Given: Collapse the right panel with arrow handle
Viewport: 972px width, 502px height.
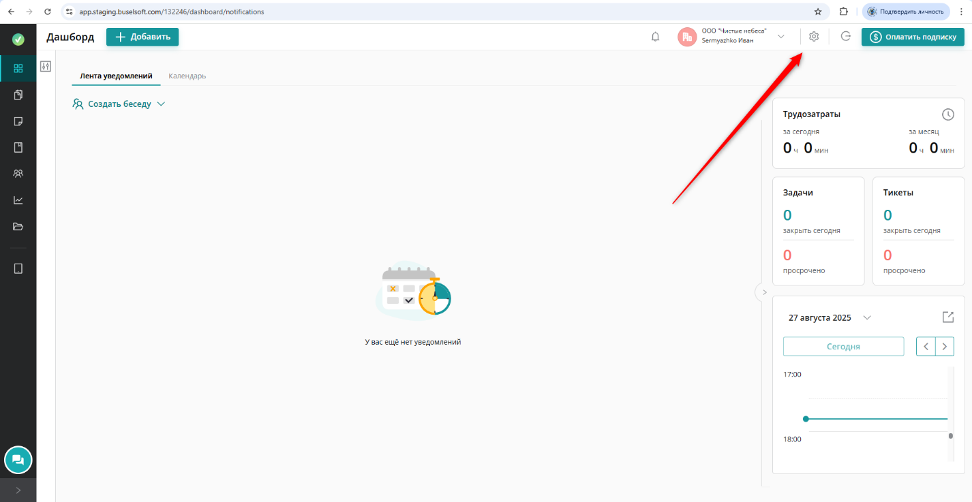Looking at the screenshot, I should coord(764,291).
